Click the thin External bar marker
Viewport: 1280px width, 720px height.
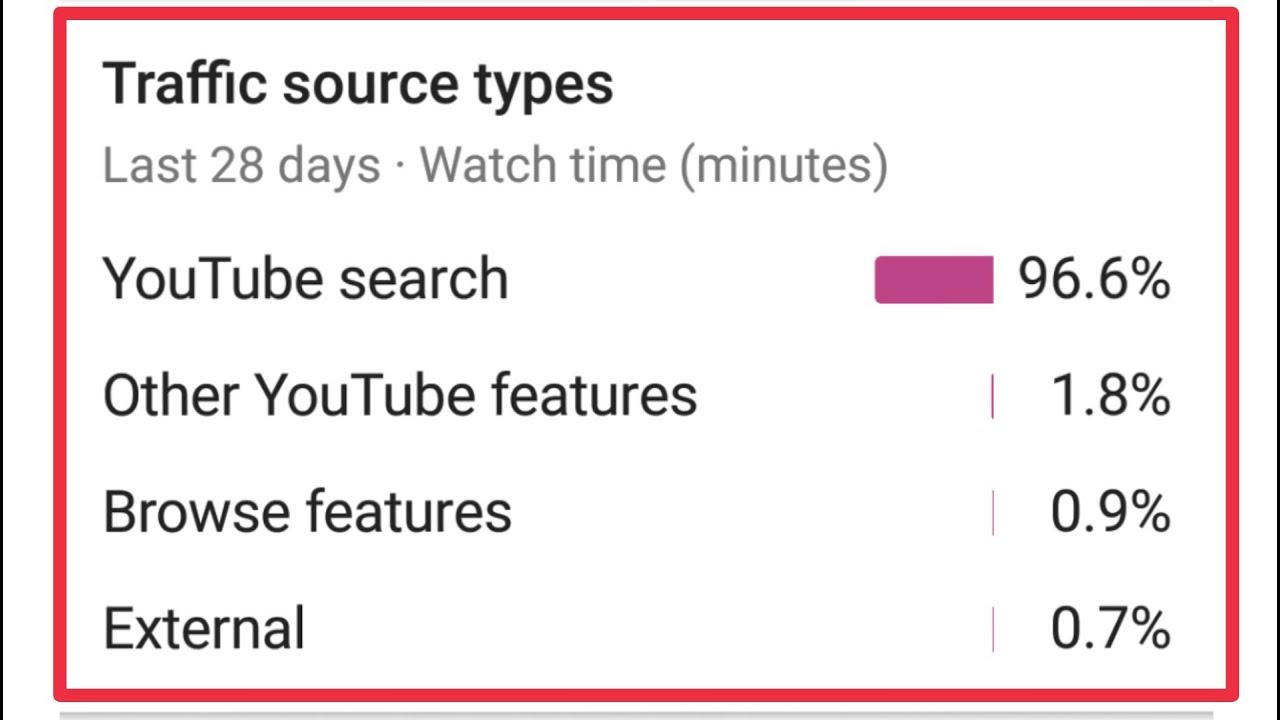click(x=993, y=629)
